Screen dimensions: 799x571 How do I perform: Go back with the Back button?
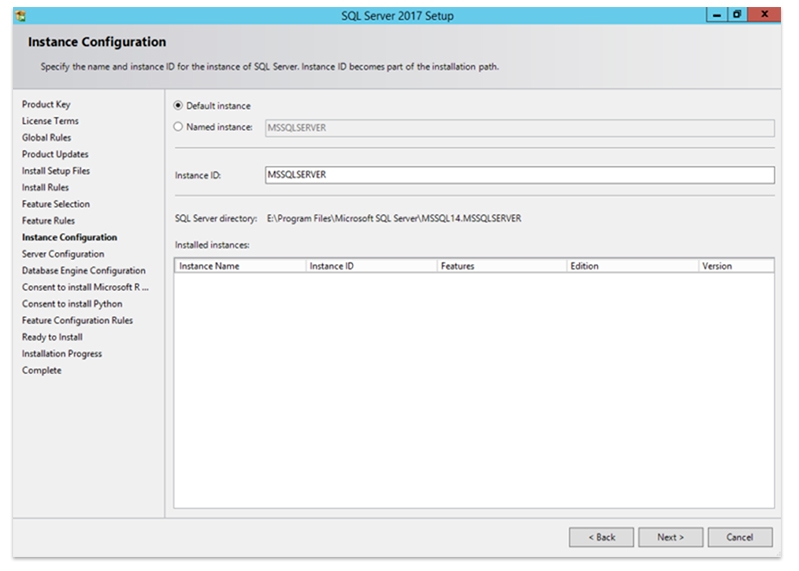click(x=601, y=537)
